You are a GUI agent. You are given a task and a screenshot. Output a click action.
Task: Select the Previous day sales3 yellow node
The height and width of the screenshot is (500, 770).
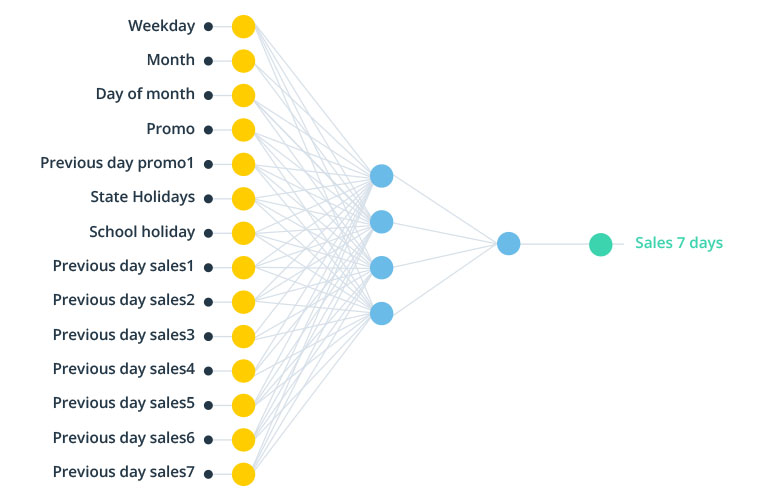(243, 335)
